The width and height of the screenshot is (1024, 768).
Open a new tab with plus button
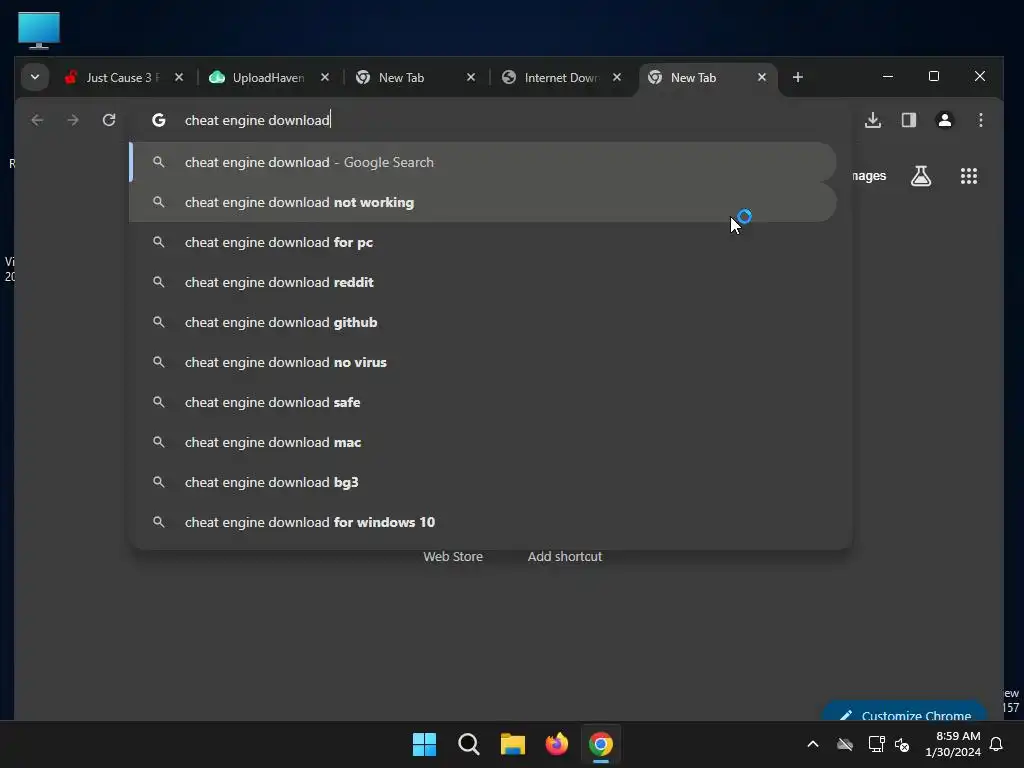797,78
